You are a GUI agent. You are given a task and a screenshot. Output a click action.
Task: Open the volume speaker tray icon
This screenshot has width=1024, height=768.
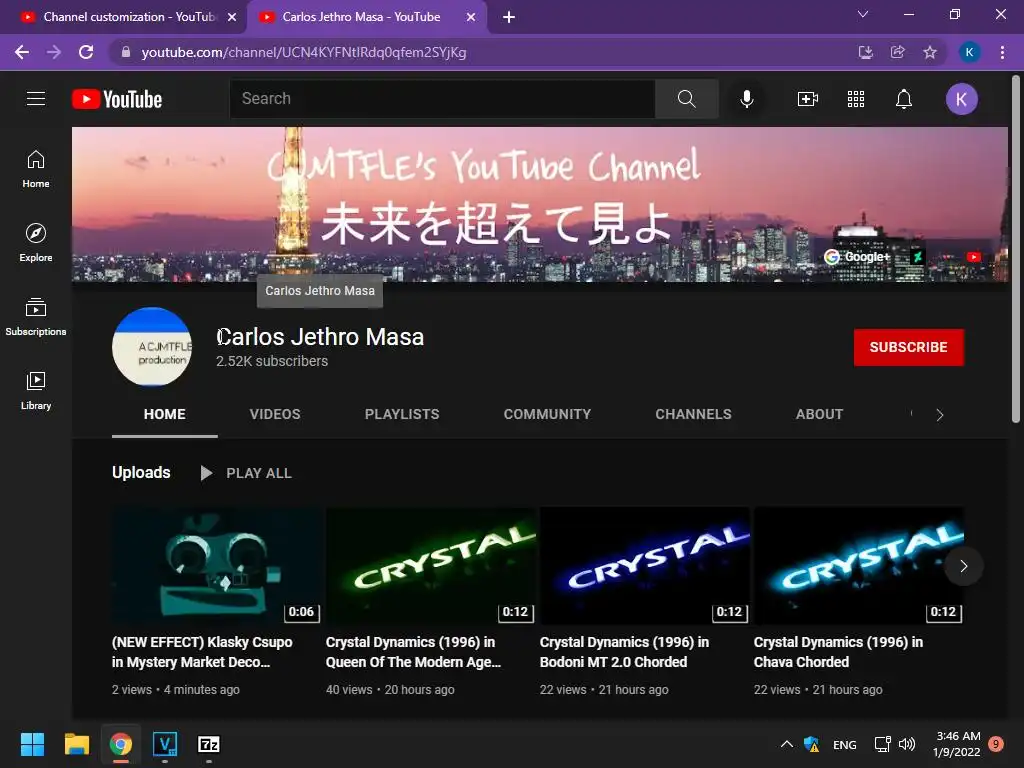click(906, 744)
